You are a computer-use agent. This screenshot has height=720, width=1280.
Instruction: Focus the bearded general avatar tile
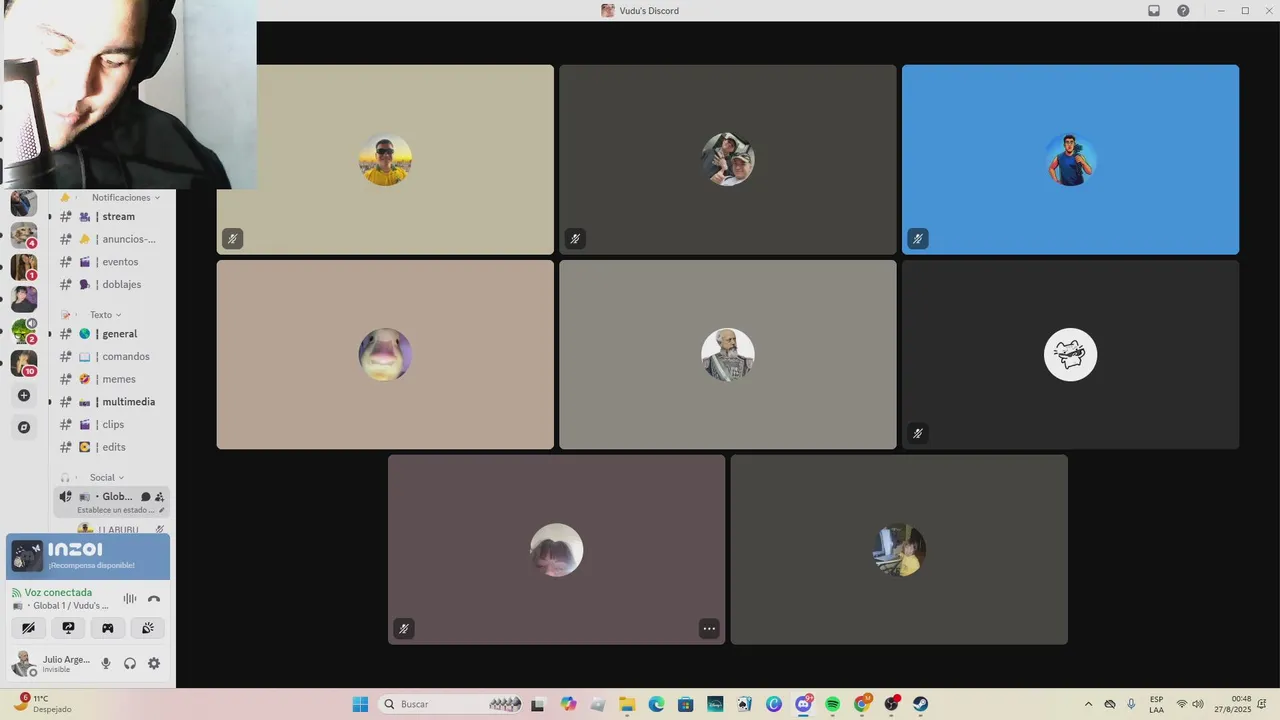click(x=728, y=355)
